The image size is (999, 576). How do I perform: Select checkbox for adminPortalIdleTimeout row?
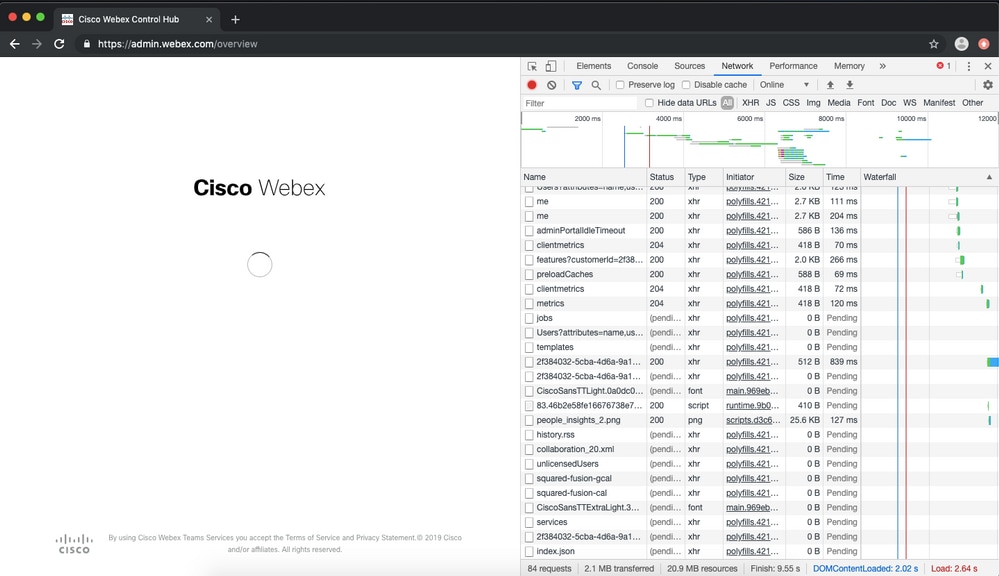point(529,231)
